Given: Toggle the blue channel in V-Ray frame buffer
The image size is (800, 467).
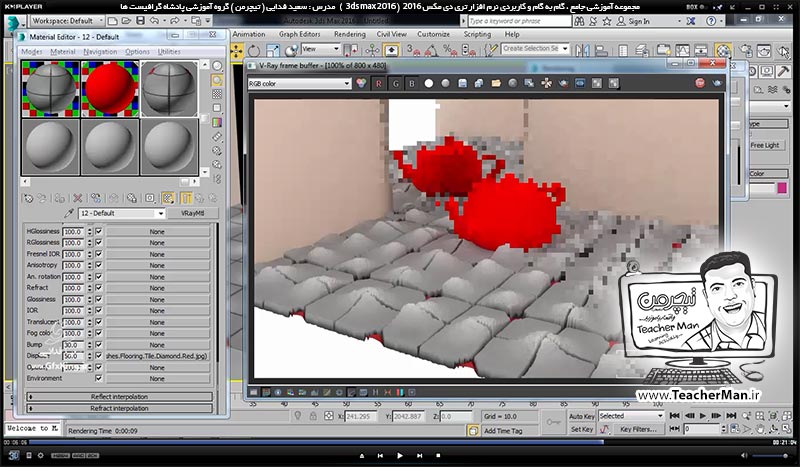Looking at the screenshot, I should (x=412, y=84).
